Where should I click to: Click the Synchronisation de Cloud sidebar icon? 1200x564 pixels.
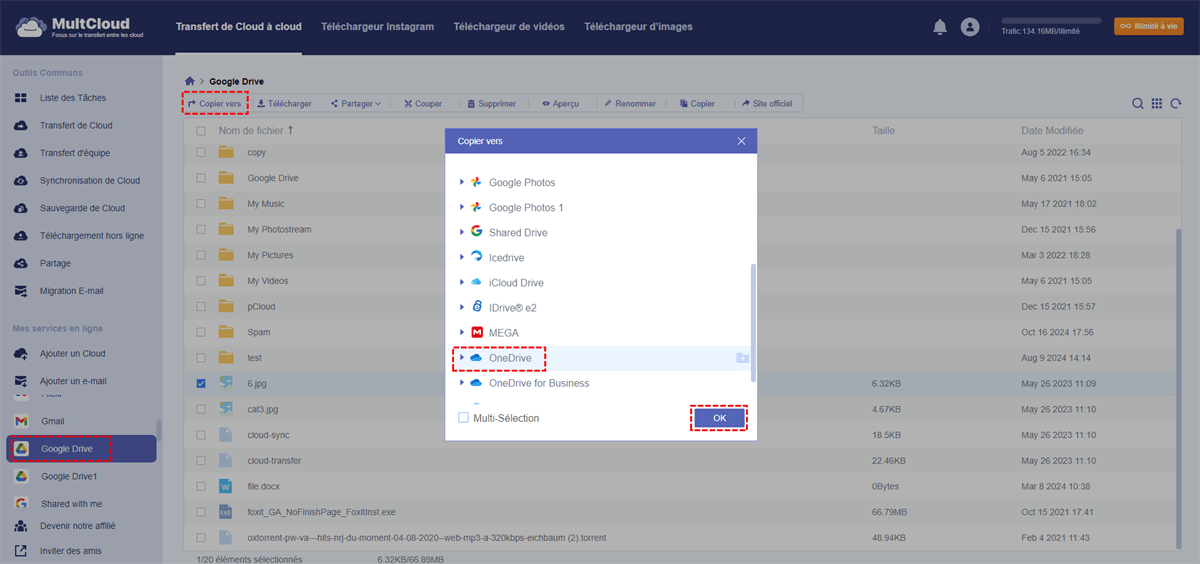[x=21, y=181]
